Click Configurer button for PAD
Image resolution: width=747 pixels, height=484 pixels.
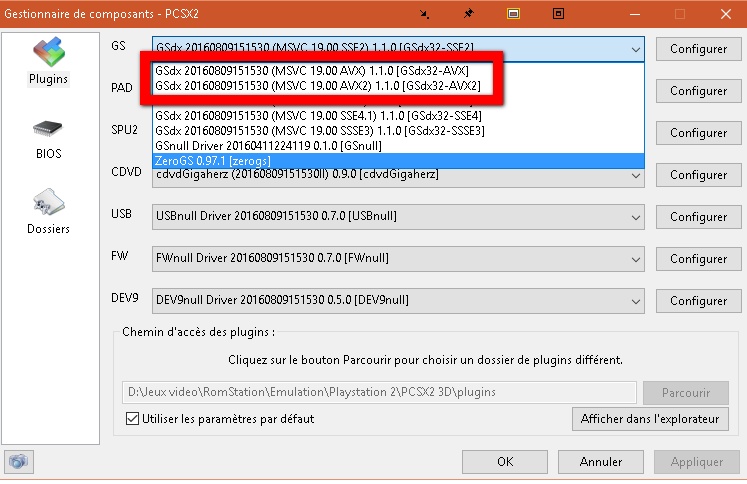click(698, 91)
